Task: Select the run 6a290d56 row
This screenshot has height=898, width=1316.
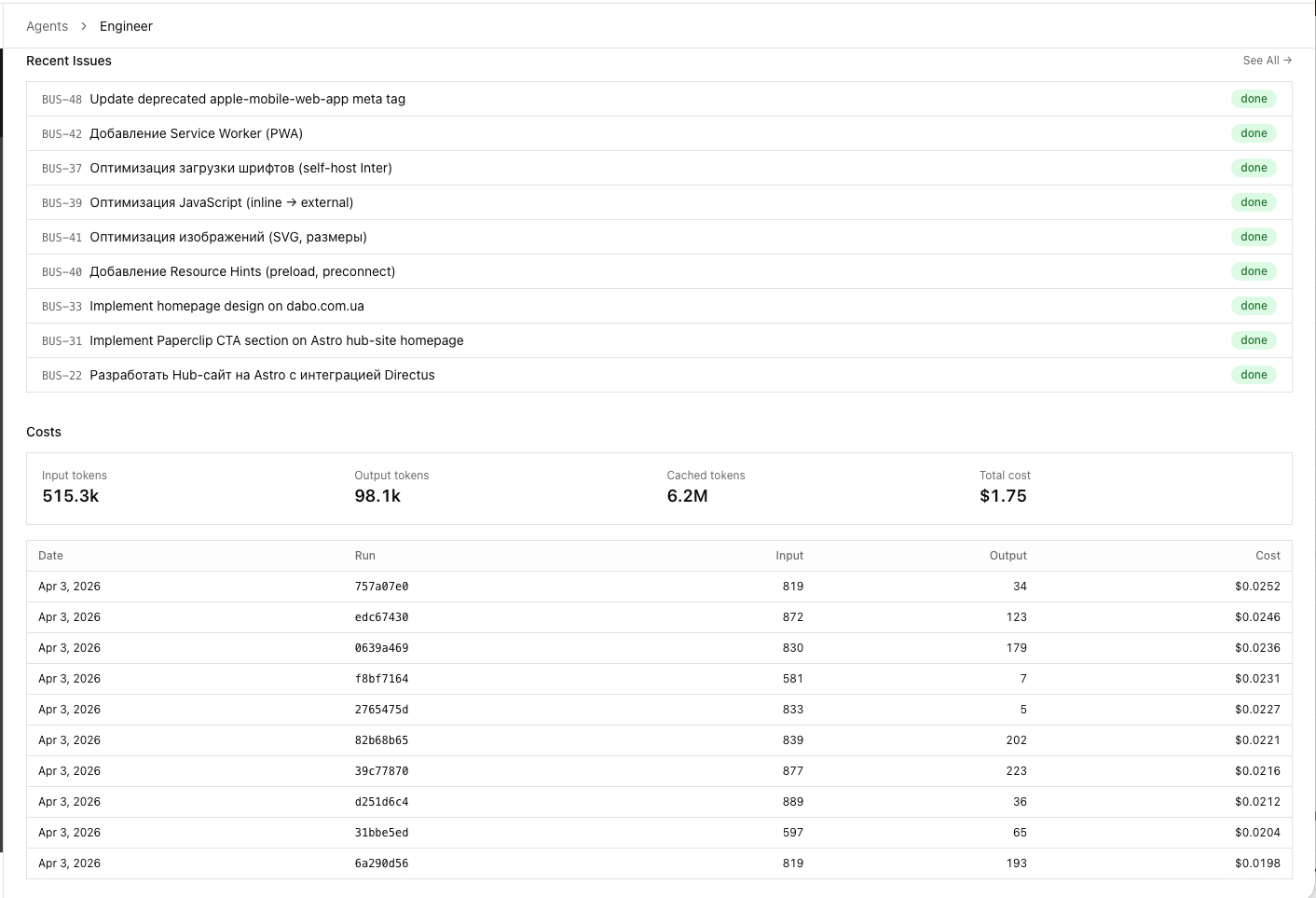Action: (x=382, y=863)
